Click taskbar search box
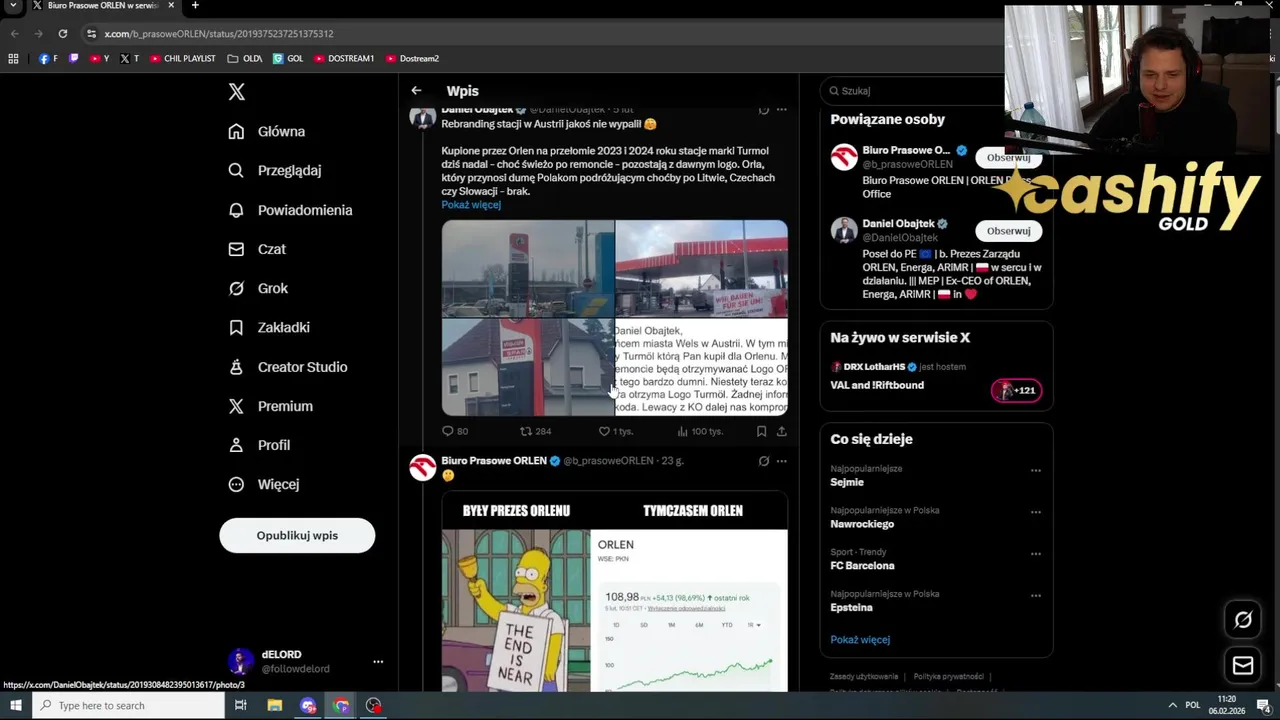1280x720 pixels. point(128,706)
